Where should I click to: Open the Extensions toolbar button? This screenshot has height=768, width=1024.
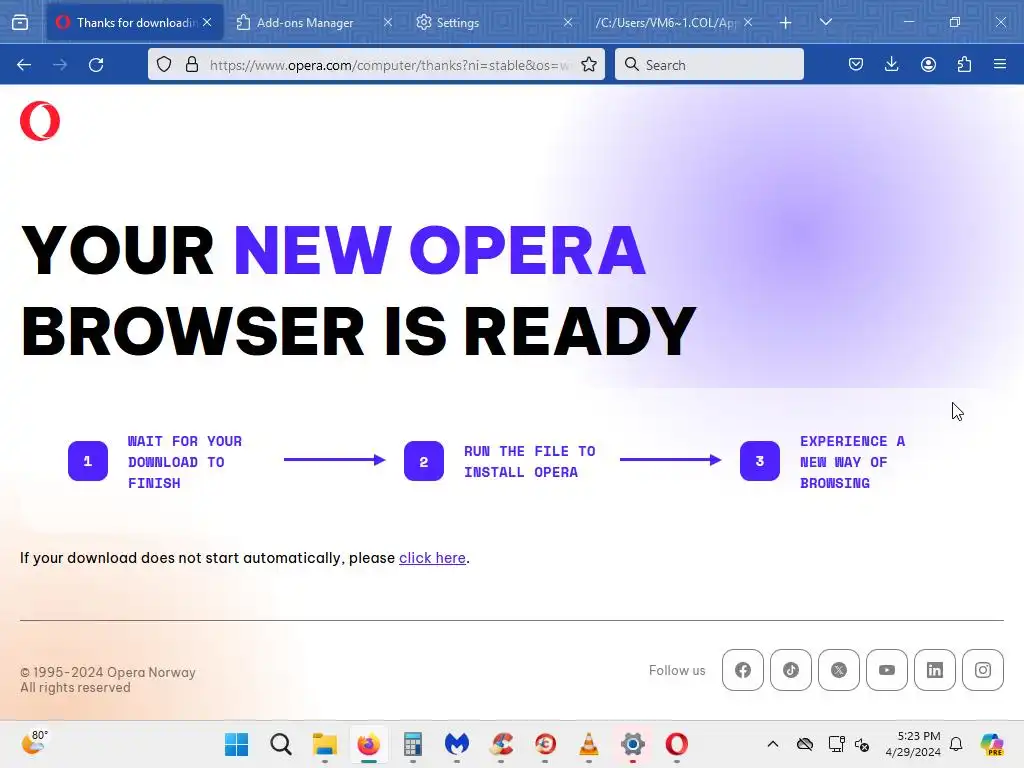click(x=964, y=65)
